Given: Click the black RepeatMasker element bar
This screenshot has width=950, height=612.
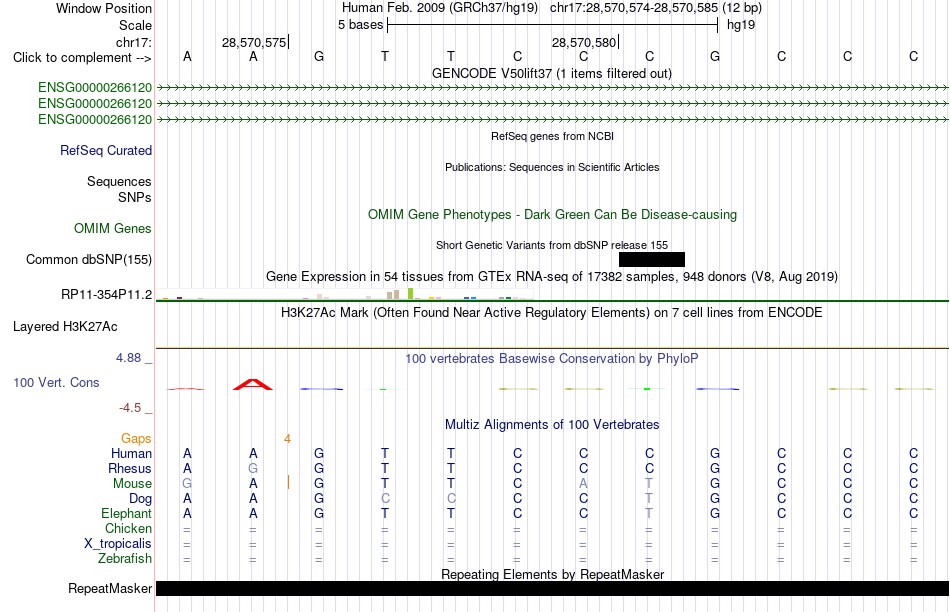Looking at the screenshot, I should tap(552, 588).
